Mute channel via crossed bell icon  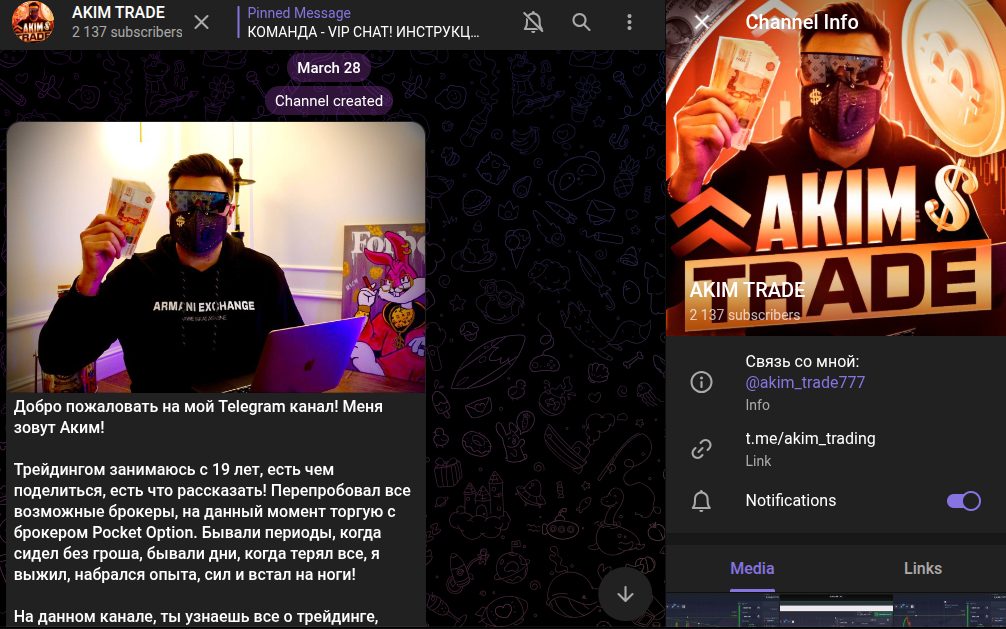(x=533, y=22)
